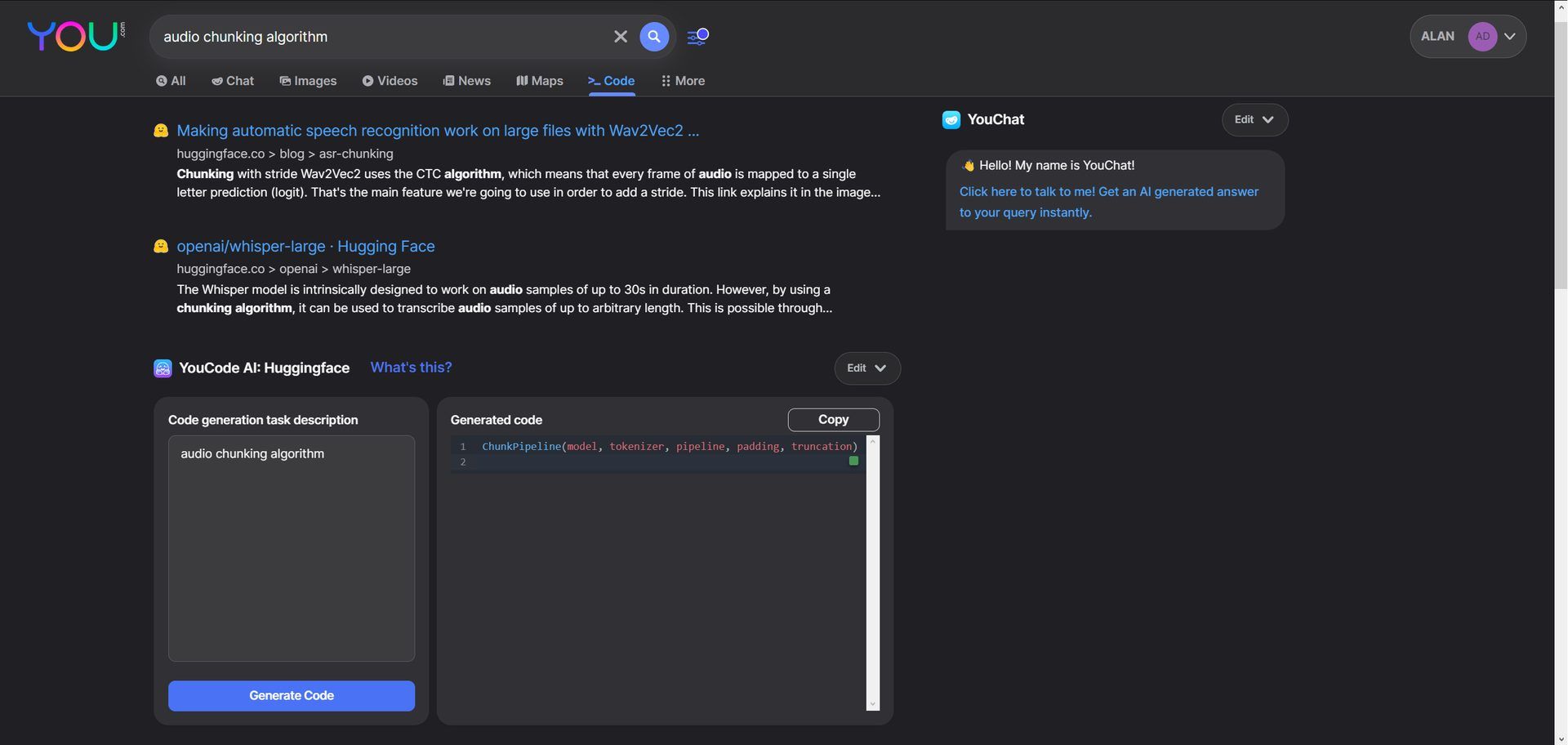Click the search query input field
Image resolution: width=1568 pixels, height=745 pixels.
[384, 37]
